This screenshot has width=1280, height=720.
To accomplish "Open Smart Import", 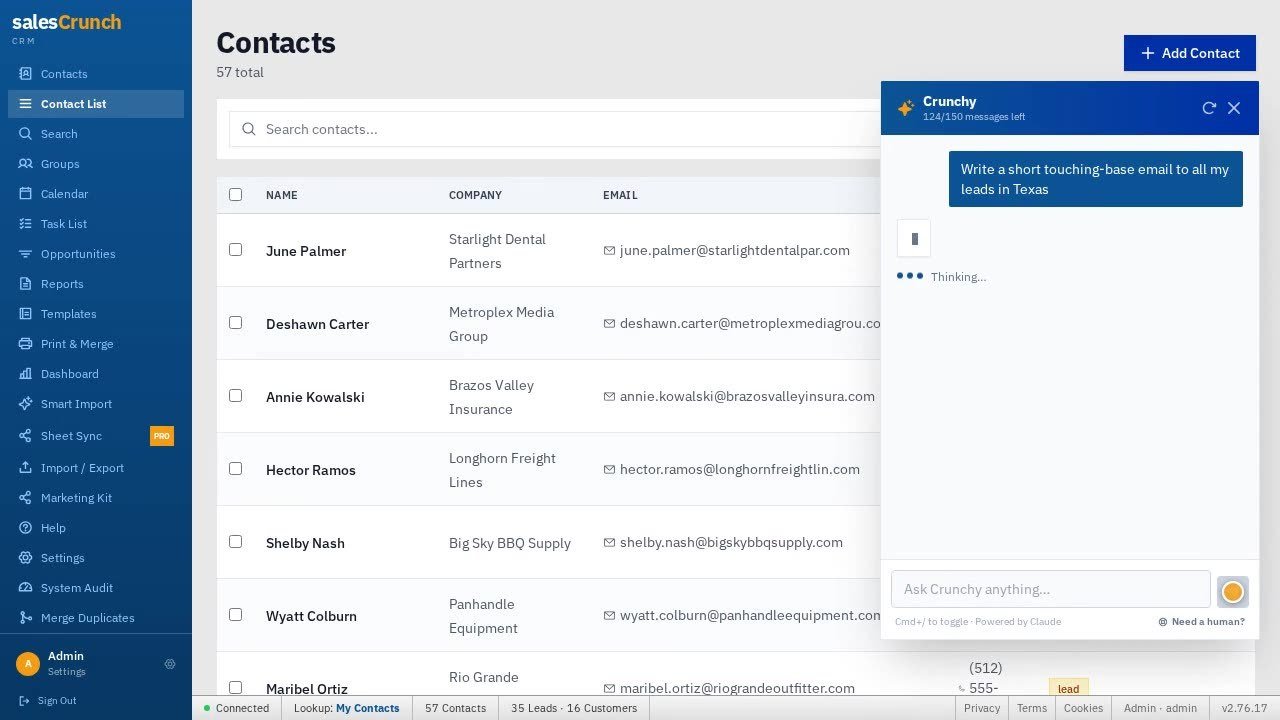I will tap(96, 404).
